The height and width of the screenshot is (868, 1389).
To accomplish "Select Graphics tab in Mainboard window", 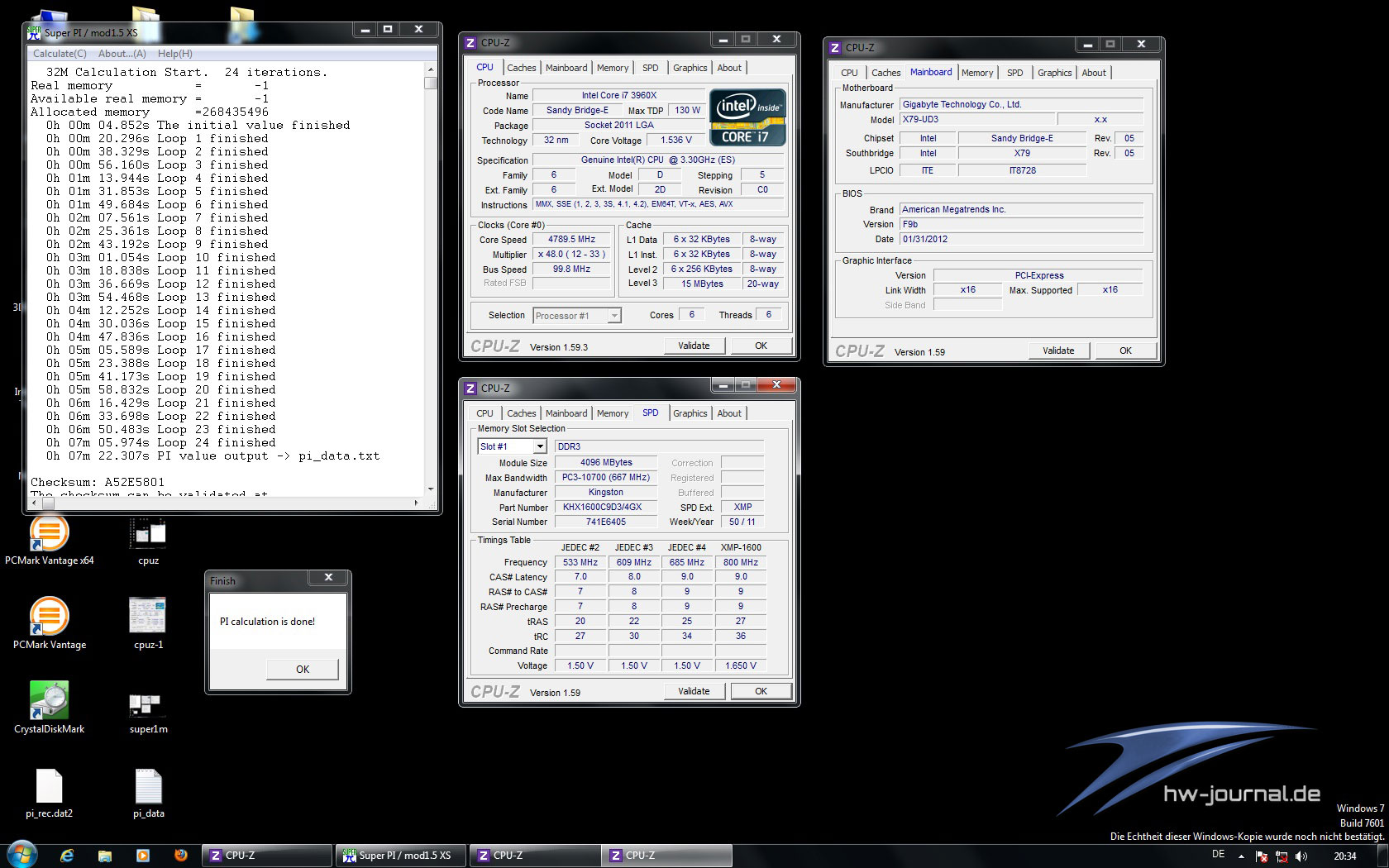I will [x=1054, y=73].
